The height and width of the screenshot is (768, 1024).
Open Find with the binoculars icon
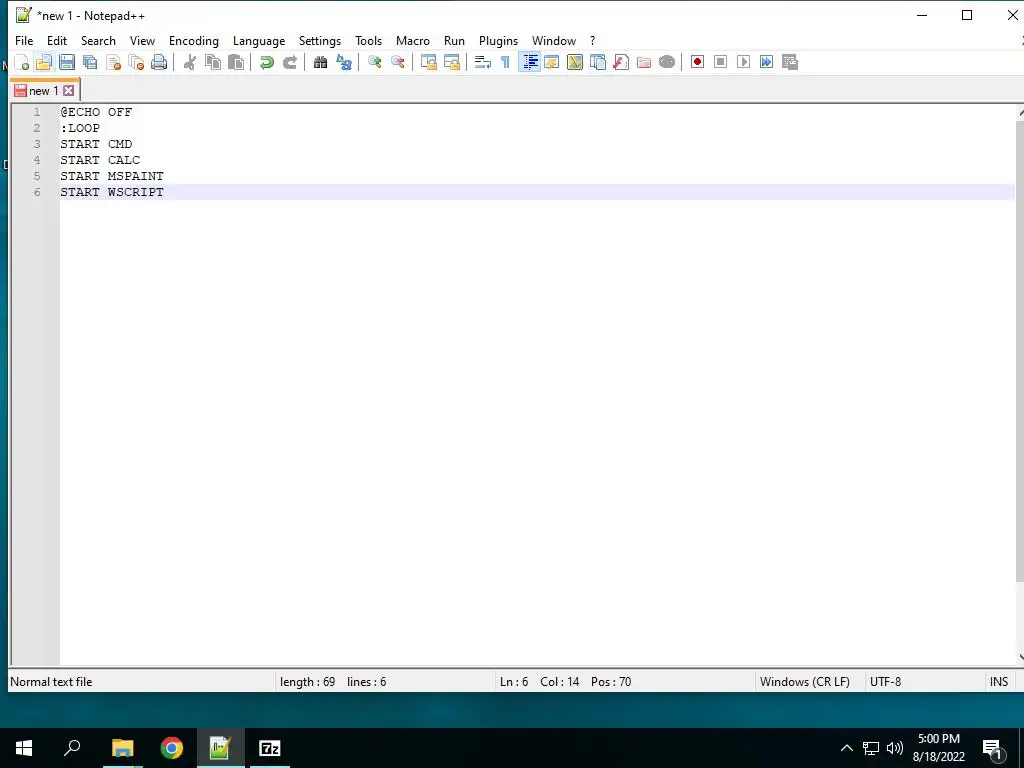click(320, 62)
